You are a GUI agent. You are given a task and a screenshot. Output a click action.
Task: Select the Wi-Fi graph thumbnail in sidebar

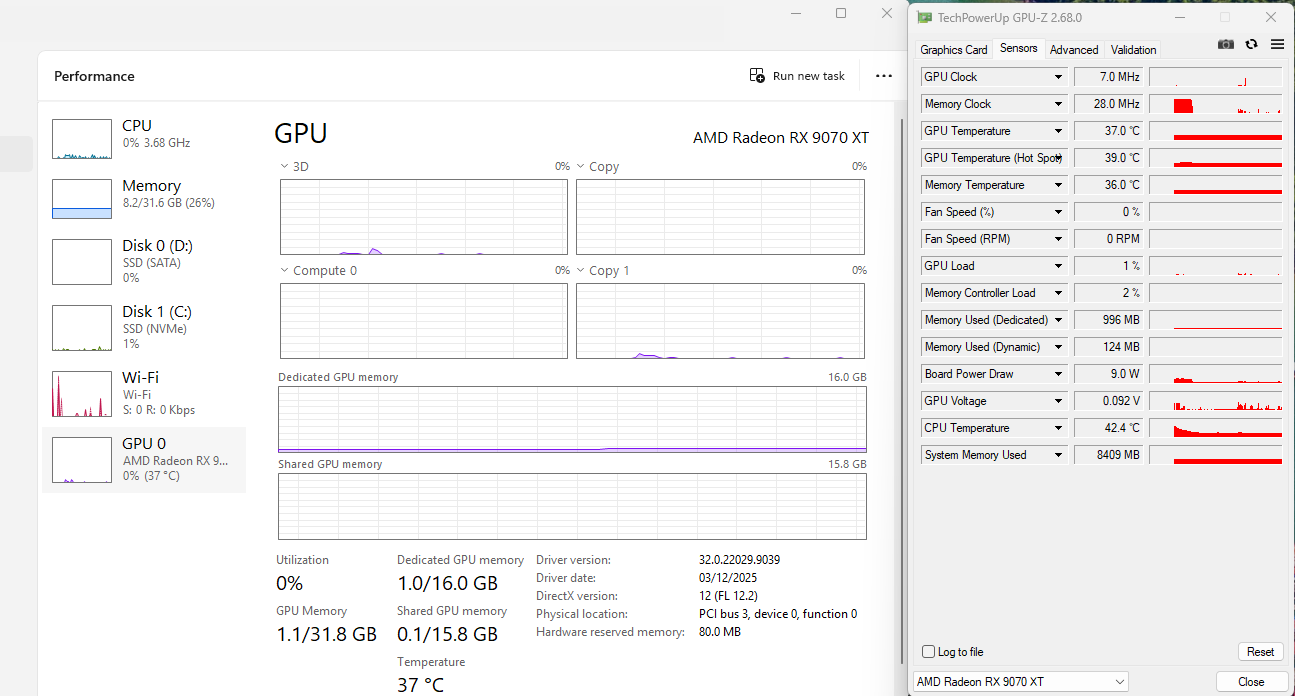pyautogui.click(x=82, y=394)
